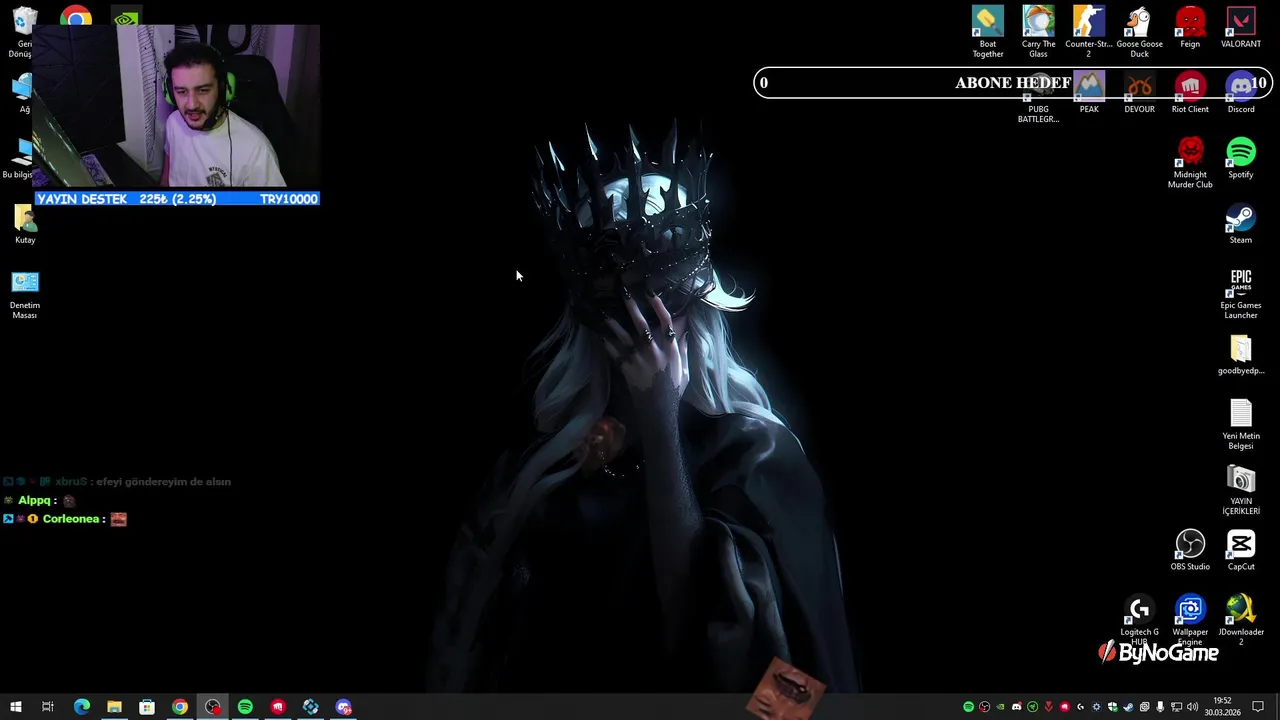The image size is (1280, 720).
Task: Select JDownloader 2 desktop icon
Action: coord(1241,620)
